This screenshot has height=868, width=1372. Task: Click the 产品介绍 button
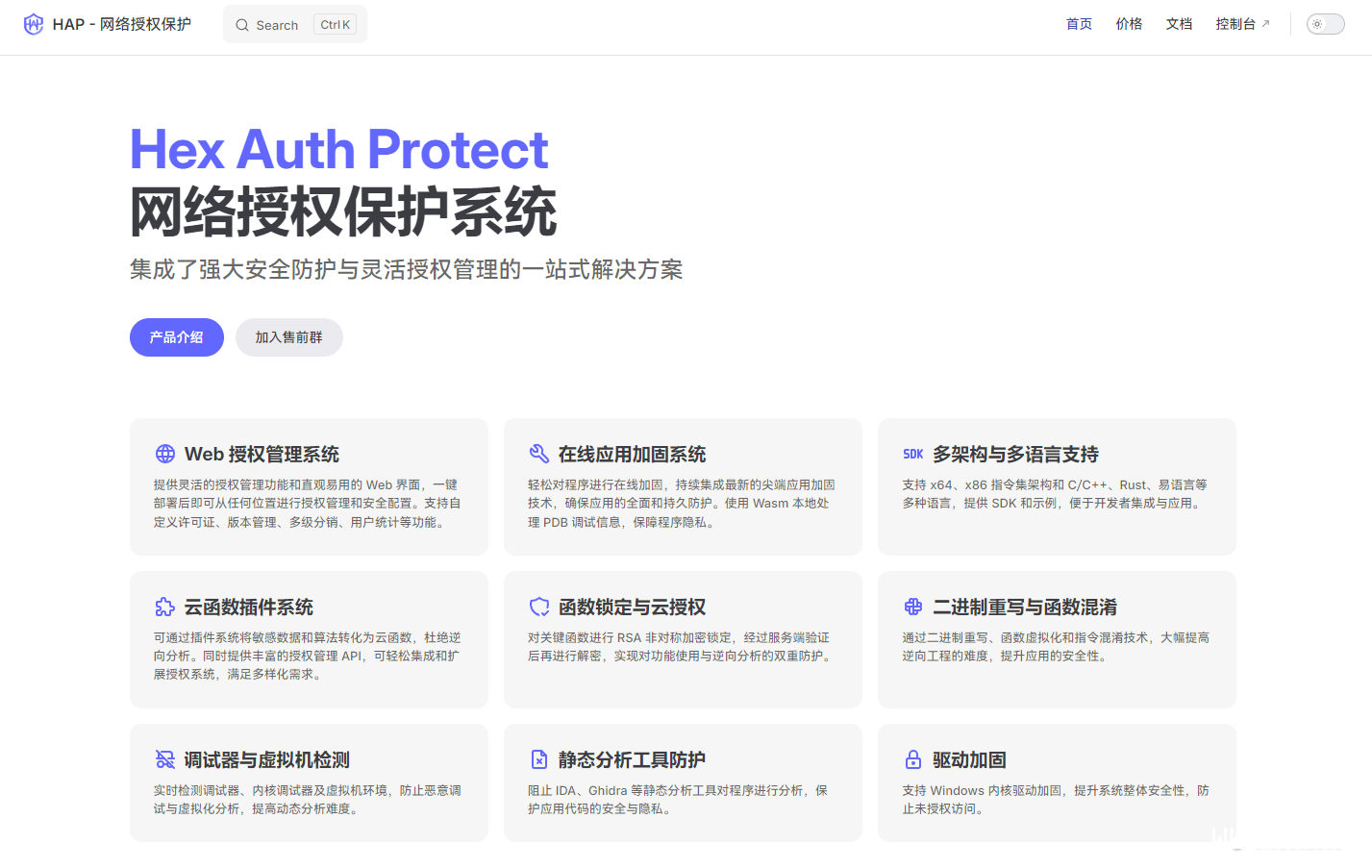177,337
